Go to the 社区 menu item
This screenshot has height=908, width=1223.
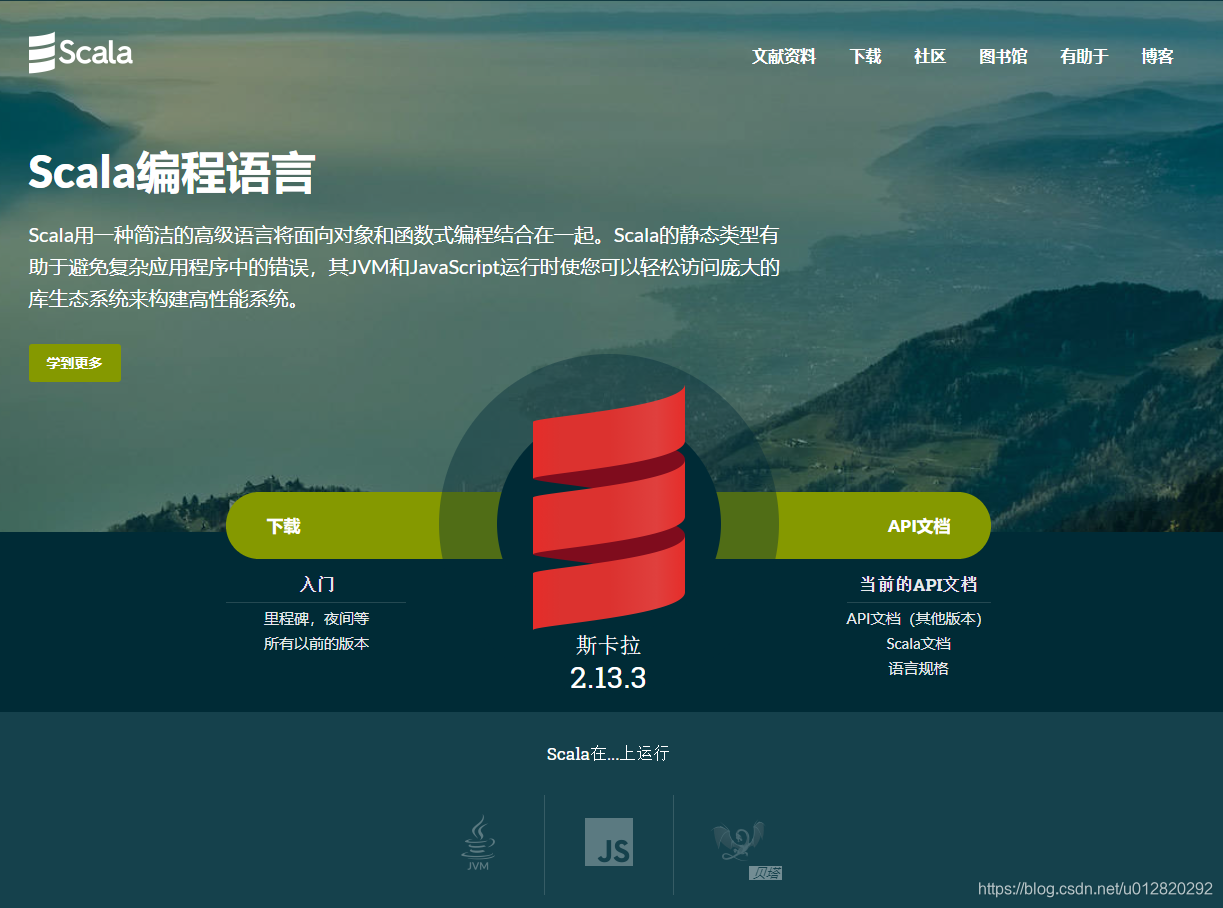pos(930,57)
